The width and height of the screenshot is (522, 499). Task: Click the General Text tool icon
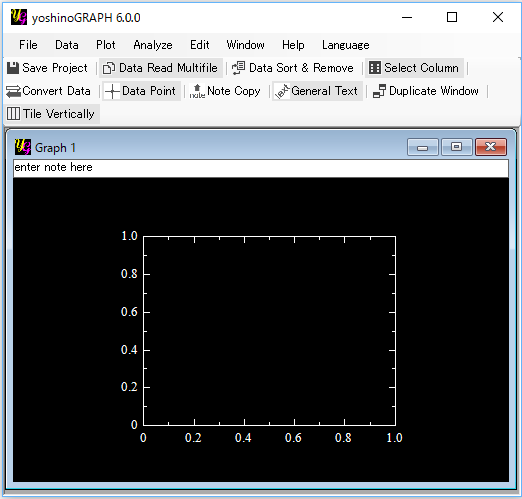pos(282,91)
